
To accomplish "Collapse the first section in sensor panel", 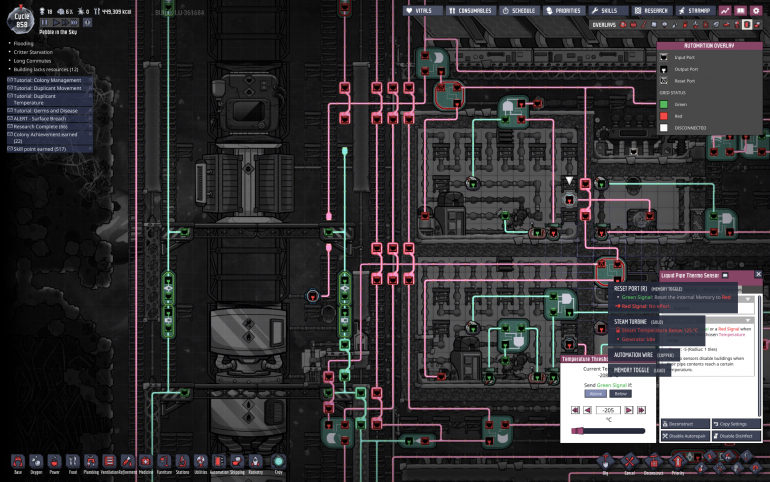I will [x=748, y=299].
